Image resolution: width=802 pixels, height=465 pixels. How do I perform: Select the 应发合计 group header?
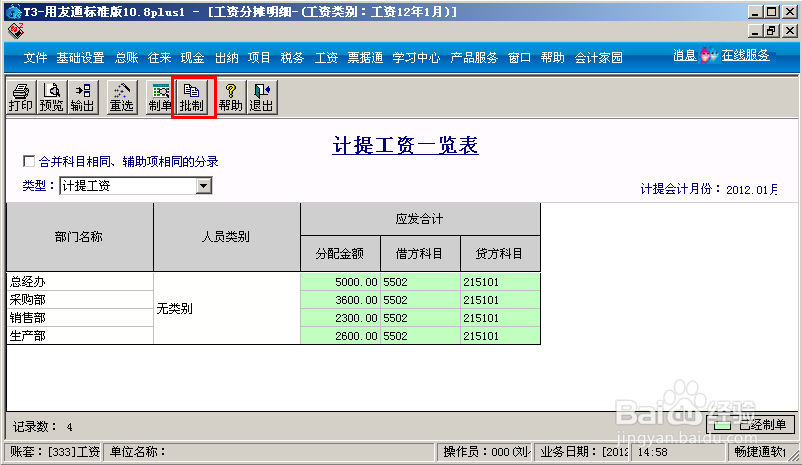(x=420, y=219)
